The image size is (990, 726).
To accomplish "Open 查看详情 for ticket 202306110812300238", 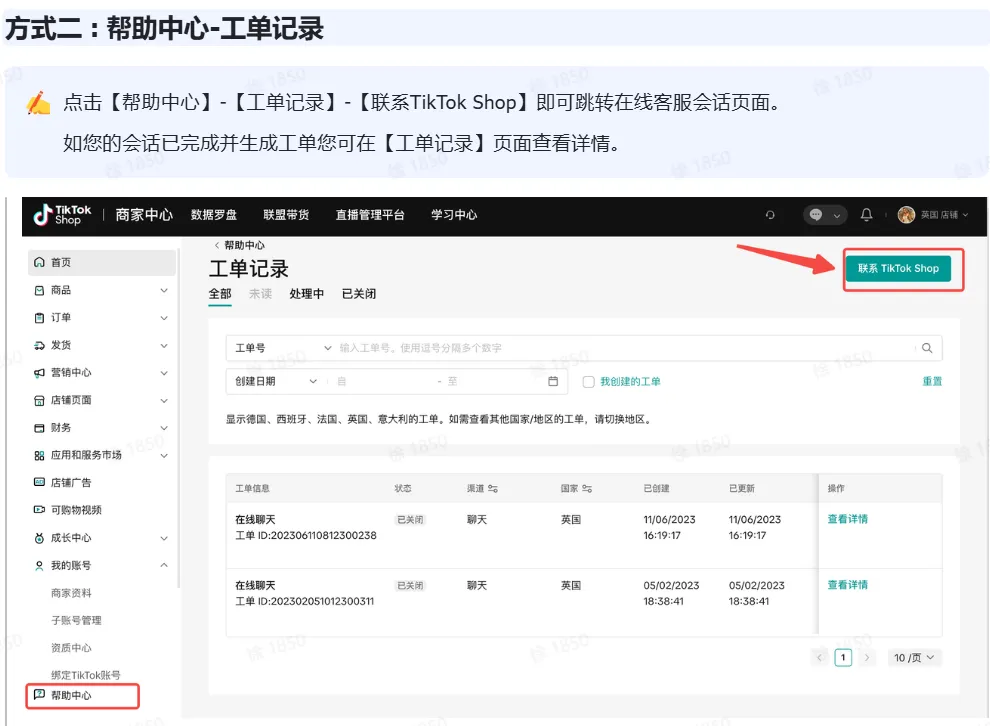I will coord(847,519).
